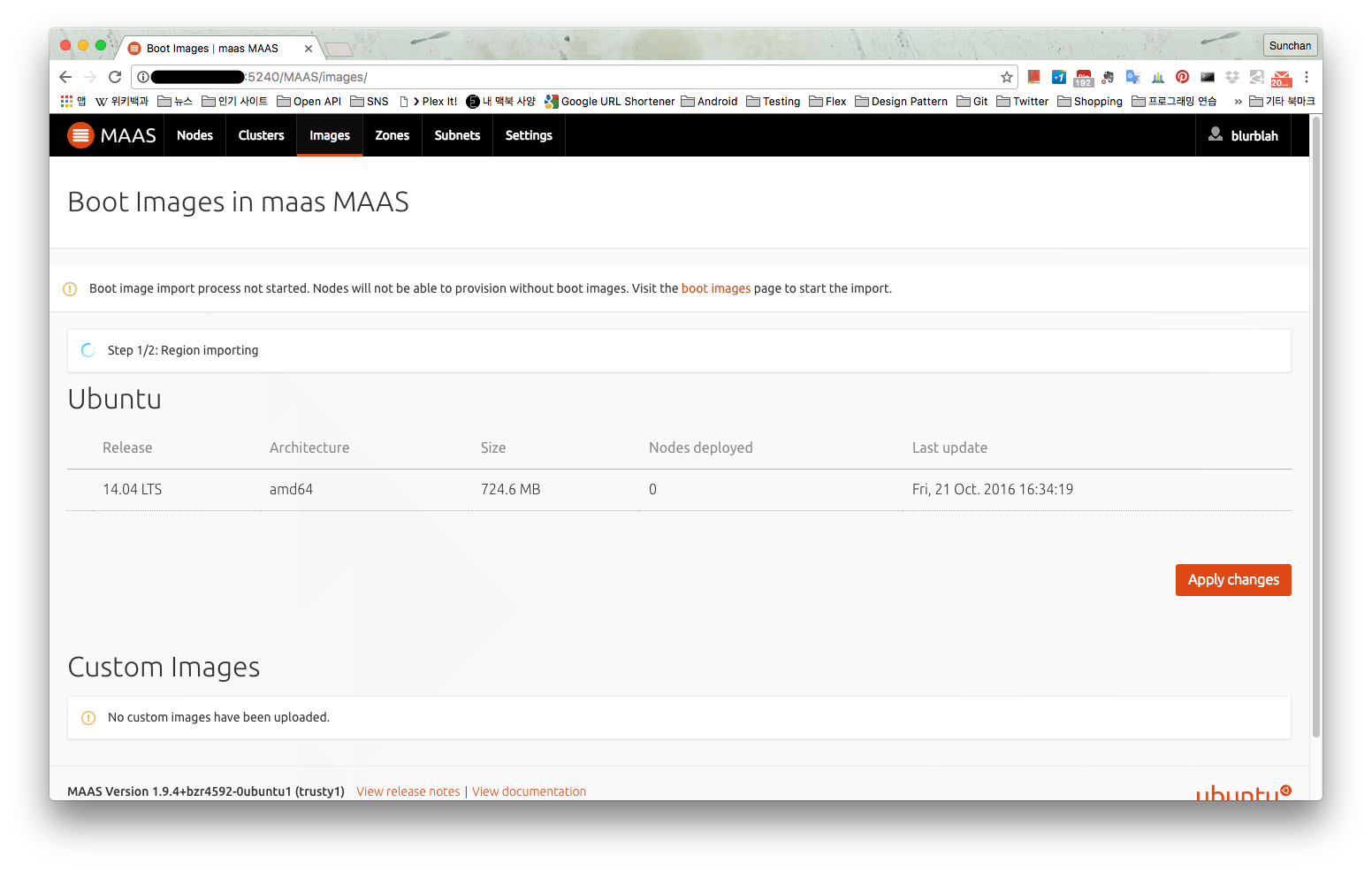The width and height of the screenshot is (1372, 871).
Task: Click the Apply changes button
Action: 1233,580
